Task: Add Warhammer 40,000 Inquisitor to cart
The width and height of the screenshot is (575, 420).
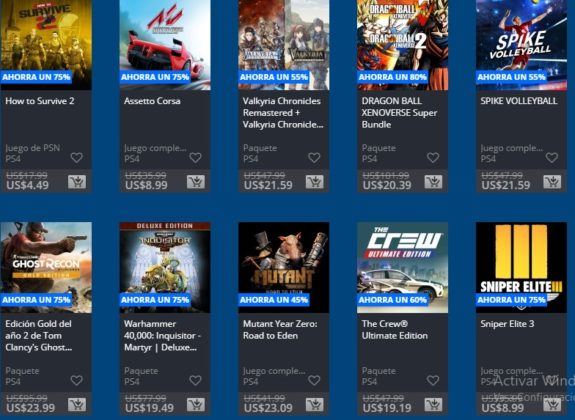Action: [x=196, y=405]
